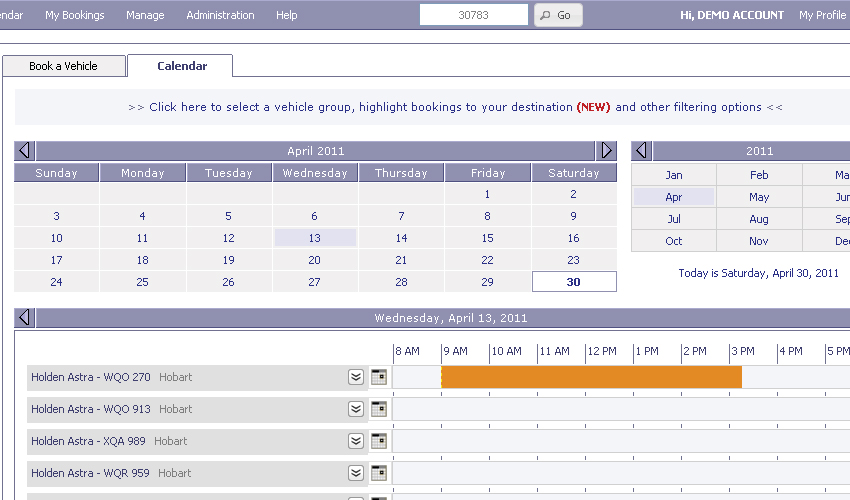The width and height of the screenshot is (850, 500).
Task: Switch to Book a Vehicle tab
Action: [x=64, y=66]
